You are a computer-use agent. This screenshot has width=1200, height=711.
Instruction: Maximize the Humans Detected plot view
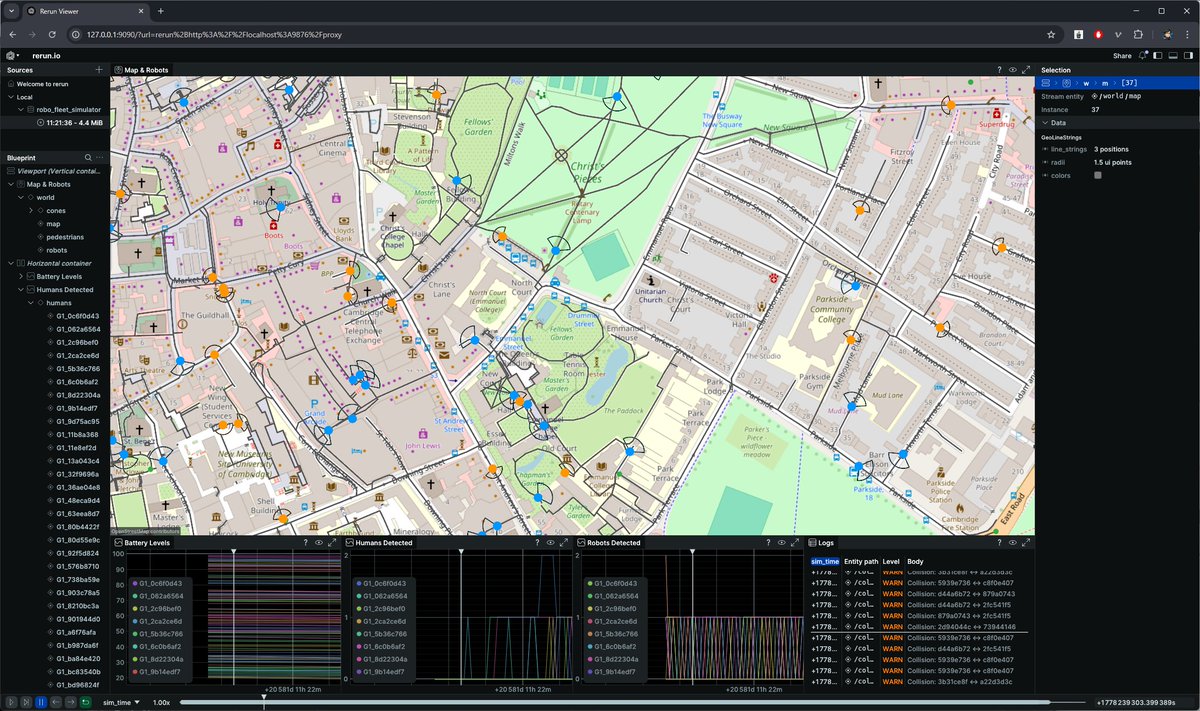click(563, 543)
